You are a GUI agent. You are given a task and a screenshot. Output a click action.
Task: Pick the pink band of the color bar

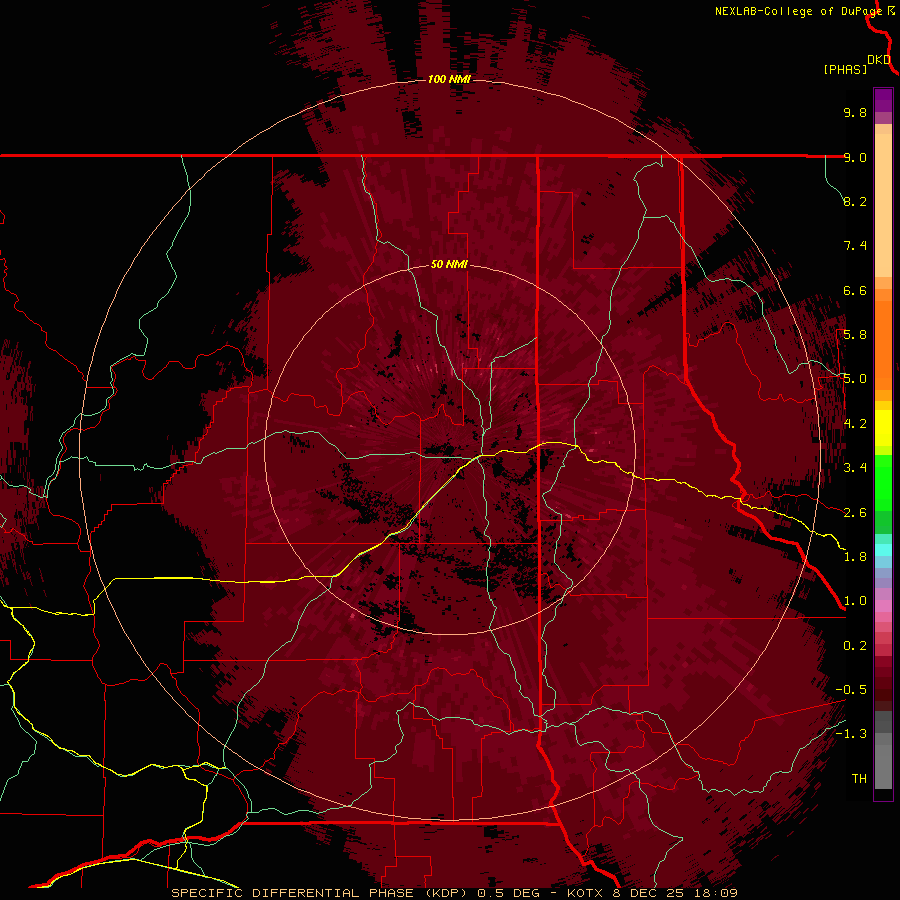coord(883,606)
